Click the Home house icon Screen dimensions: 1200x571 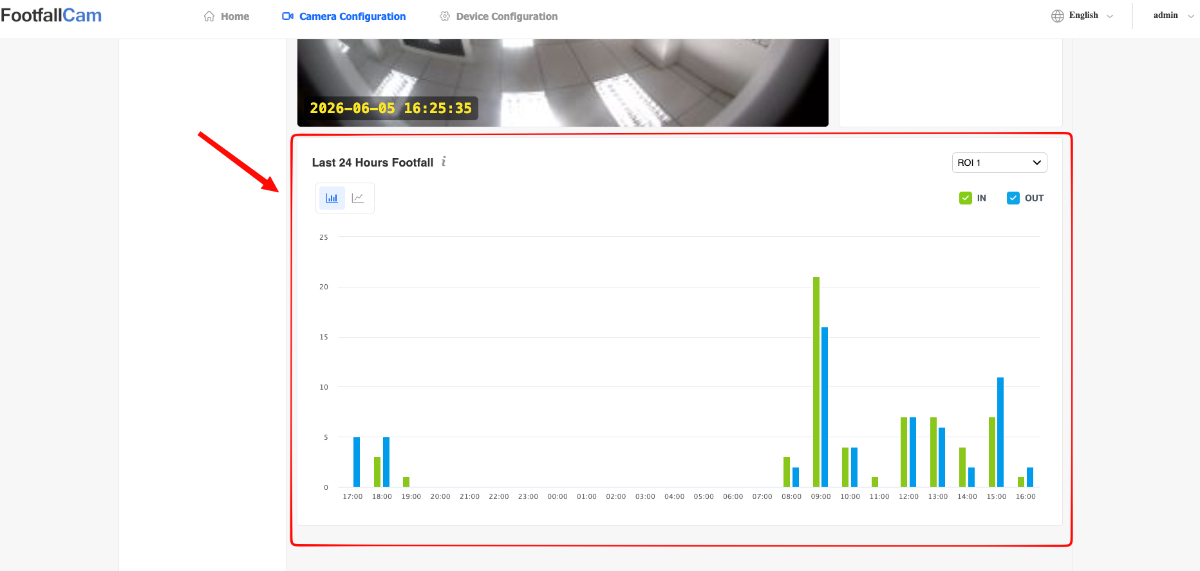coord(209,16)
